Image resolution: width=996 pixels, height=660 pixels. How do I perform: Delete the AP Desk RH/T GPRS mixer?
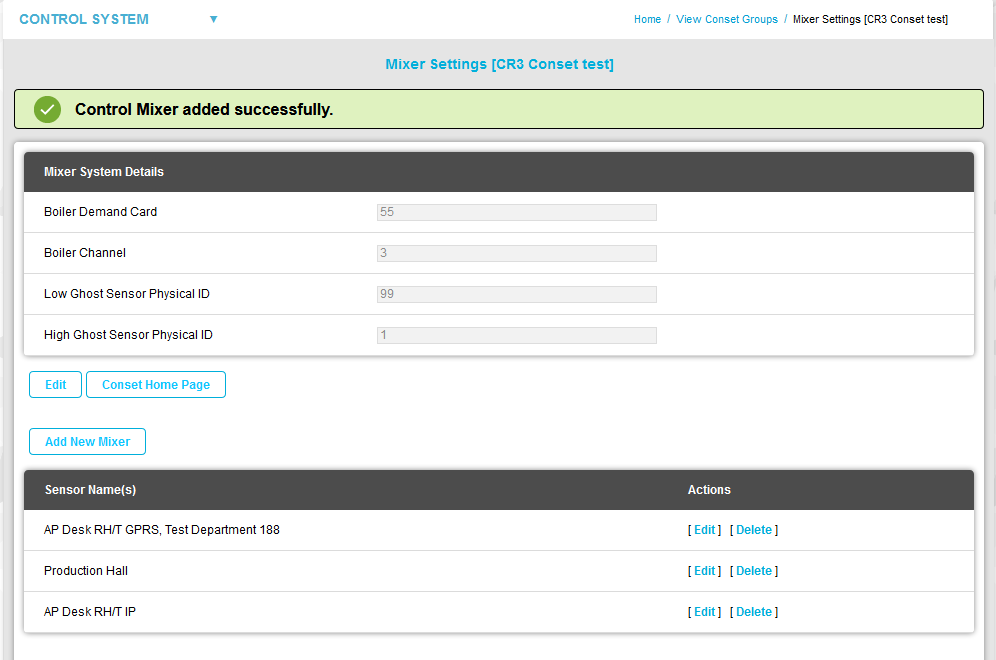(x=753, y=530)
